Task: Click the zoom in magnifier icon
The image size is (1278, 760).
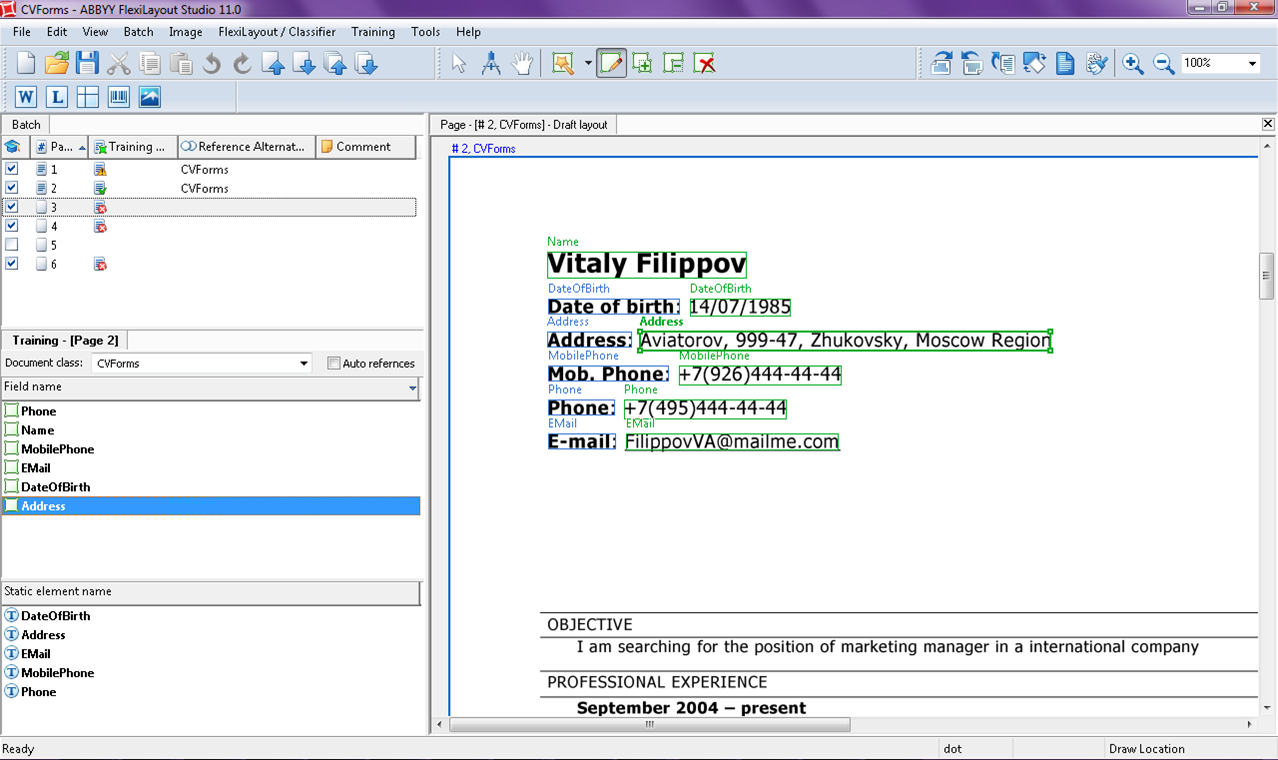Action: tap(1132, 64)
